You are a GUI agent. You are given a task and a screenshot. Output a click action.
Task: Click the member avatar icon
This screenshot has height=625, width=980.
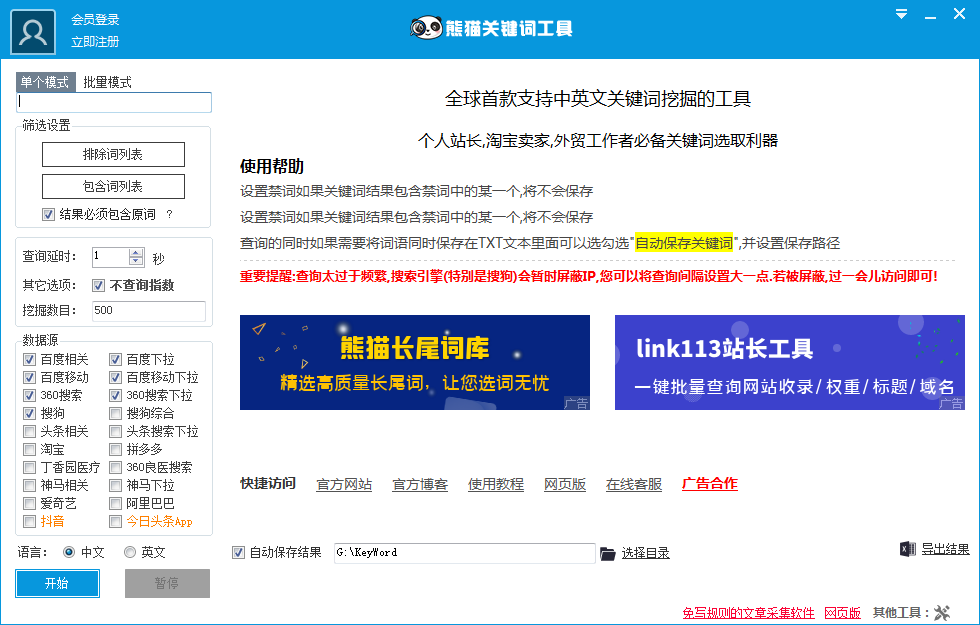(x=33, y=32)
